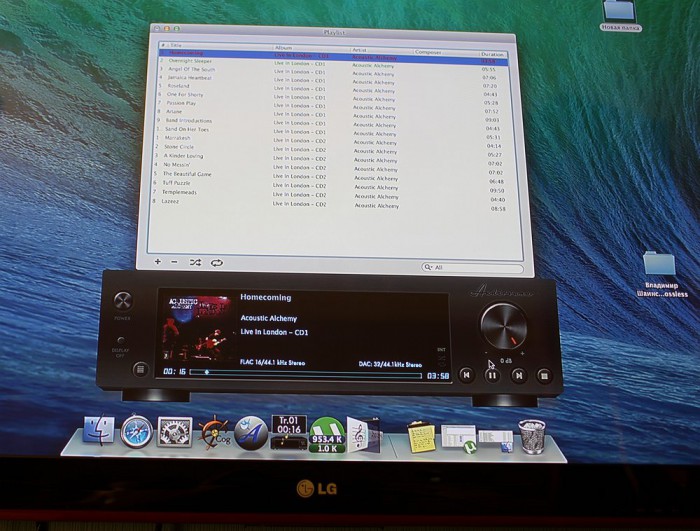This screenshot has width=700, height=531.
Task: Click the playlist search field
Action: point(472,268)
